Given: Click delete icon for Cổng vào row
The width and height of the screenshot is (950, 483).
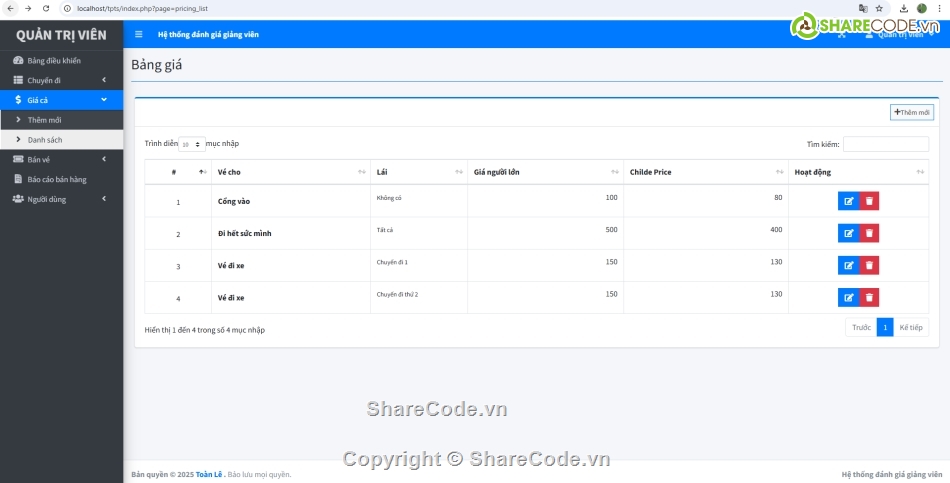Looking at the screenshot, I should pyautogui.click(x=869, y=201).
